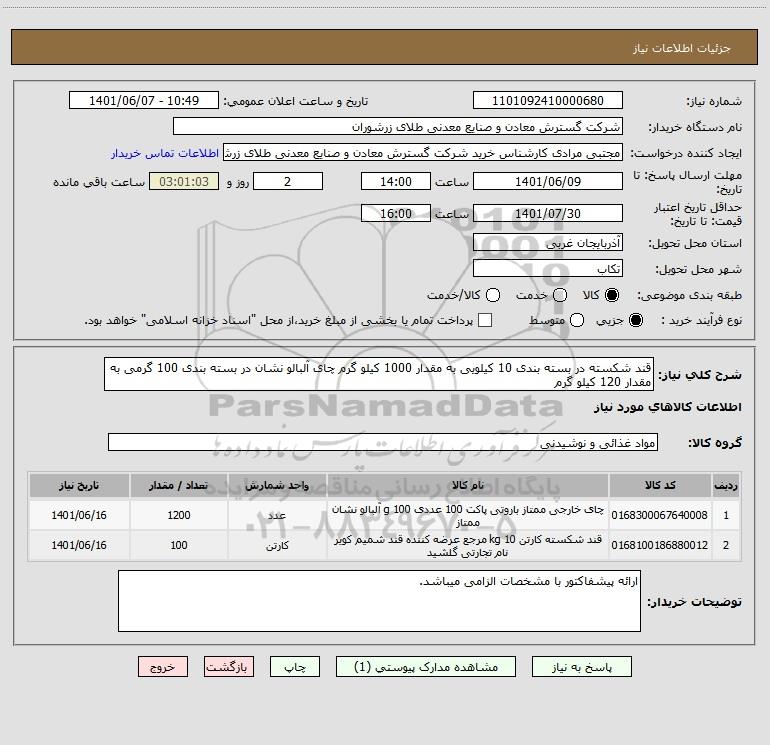The width and height of the screenshot is (770, 745).
Task: Click the قند شکسته کارتن product name cell
Action: [468, 545]
